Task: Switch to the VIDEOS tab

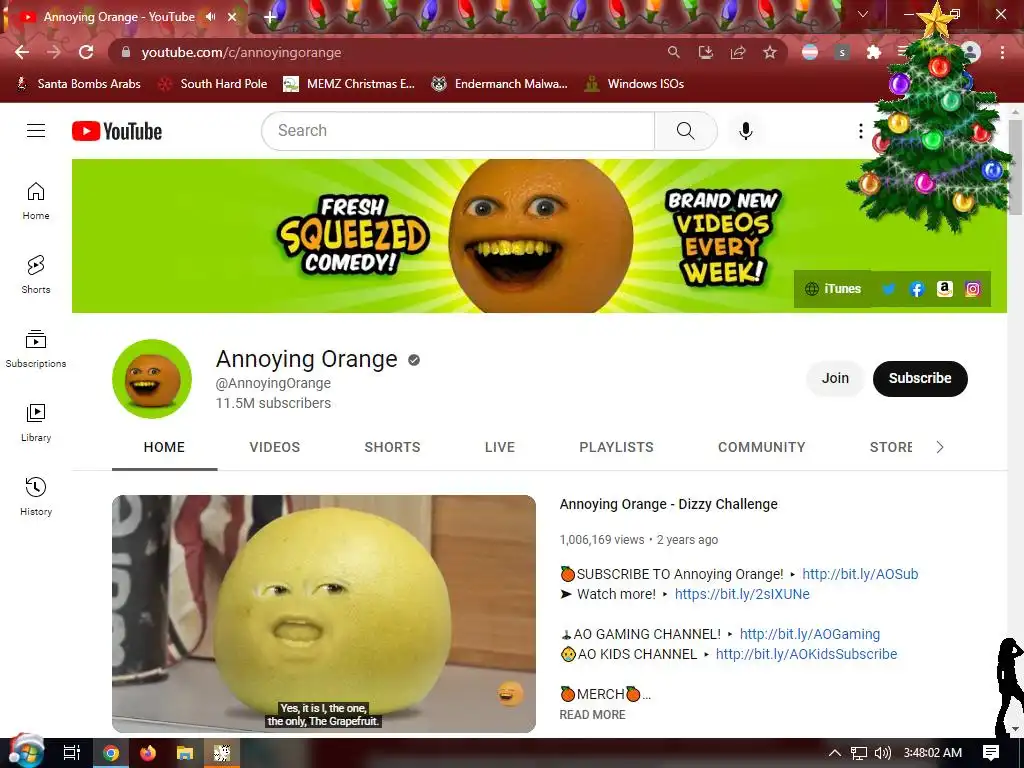Action: [275, 447]
